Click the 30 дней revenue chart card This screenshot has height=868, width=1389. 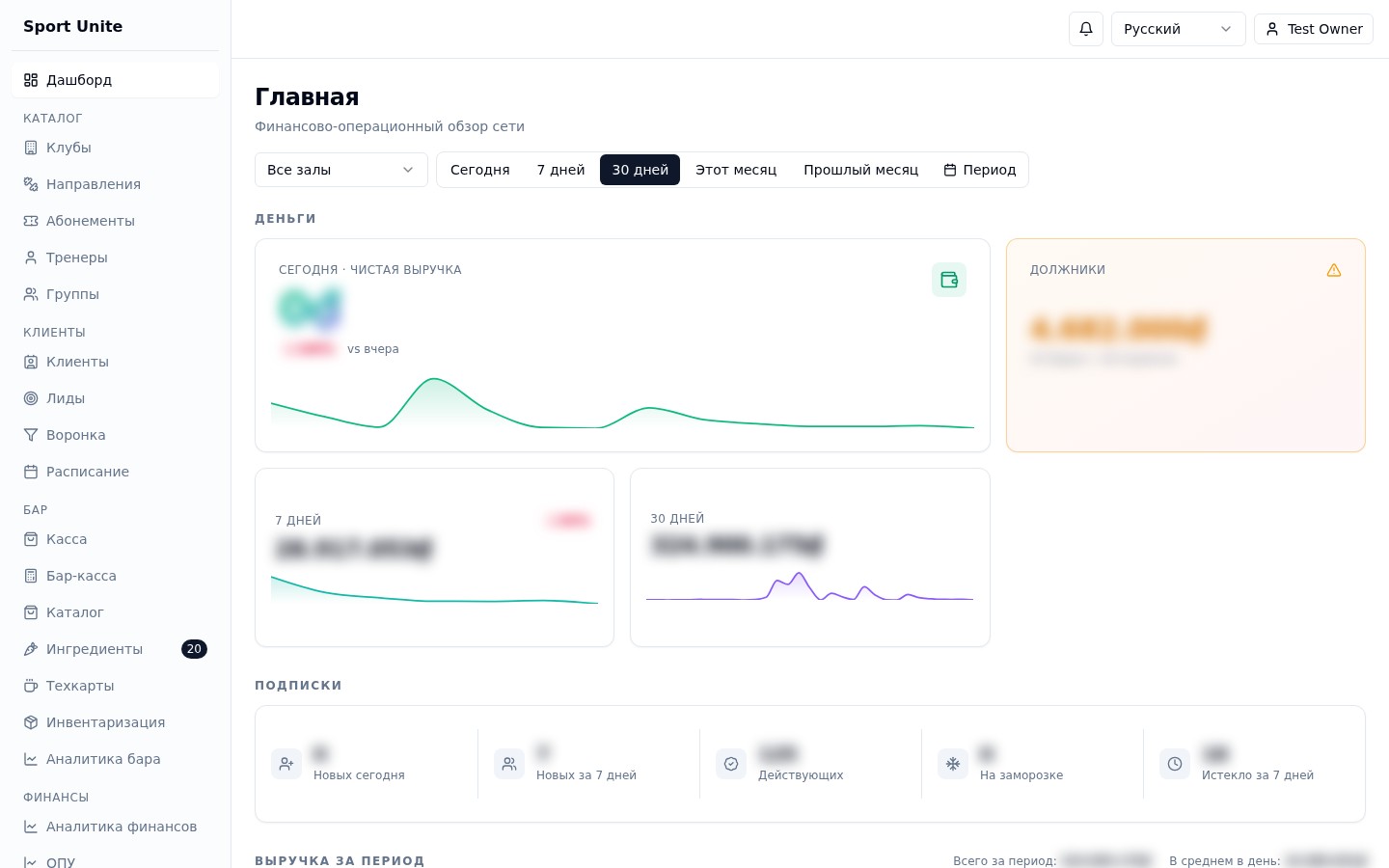(x=810, y=557)
